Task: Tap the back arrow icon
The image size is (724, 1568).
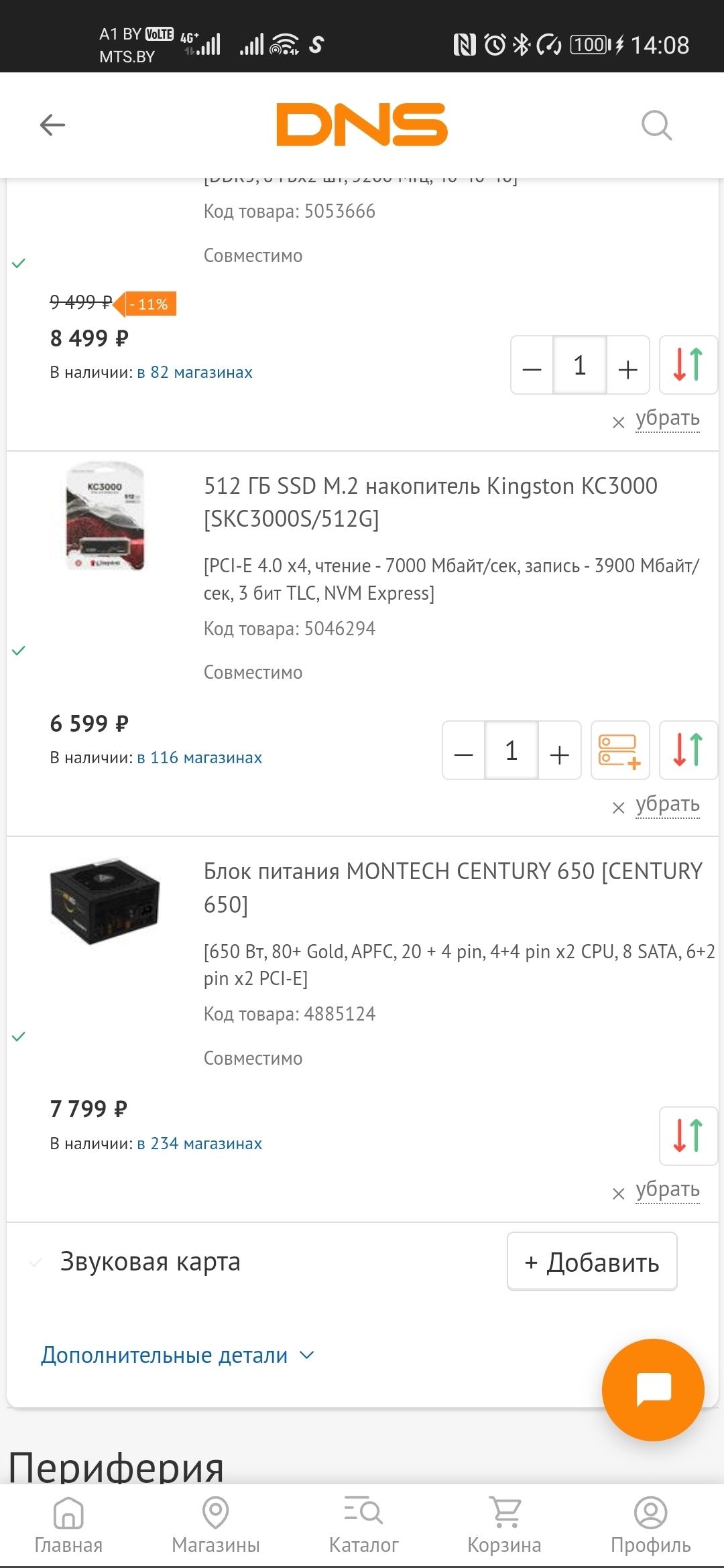Action: point(52,125)
